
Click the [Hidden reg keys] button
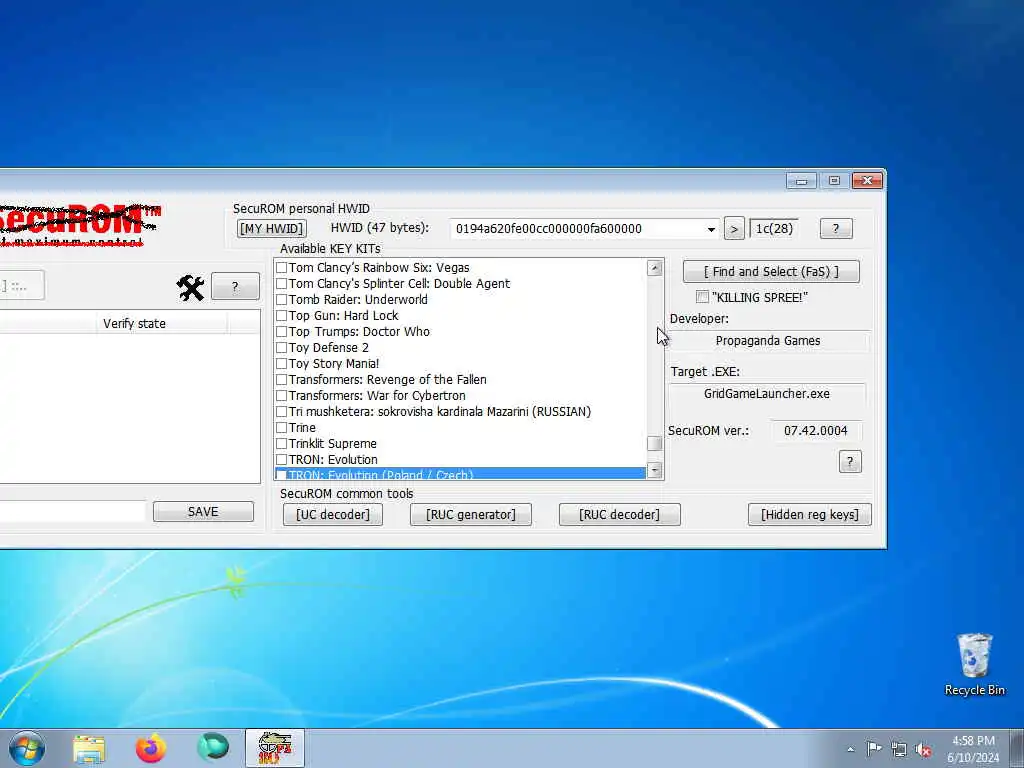point(810,515)
